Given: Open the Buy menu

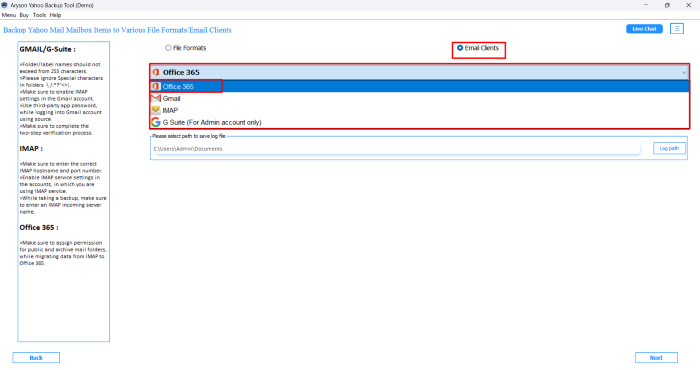Looking at the screenshot, I should (24, 15).
